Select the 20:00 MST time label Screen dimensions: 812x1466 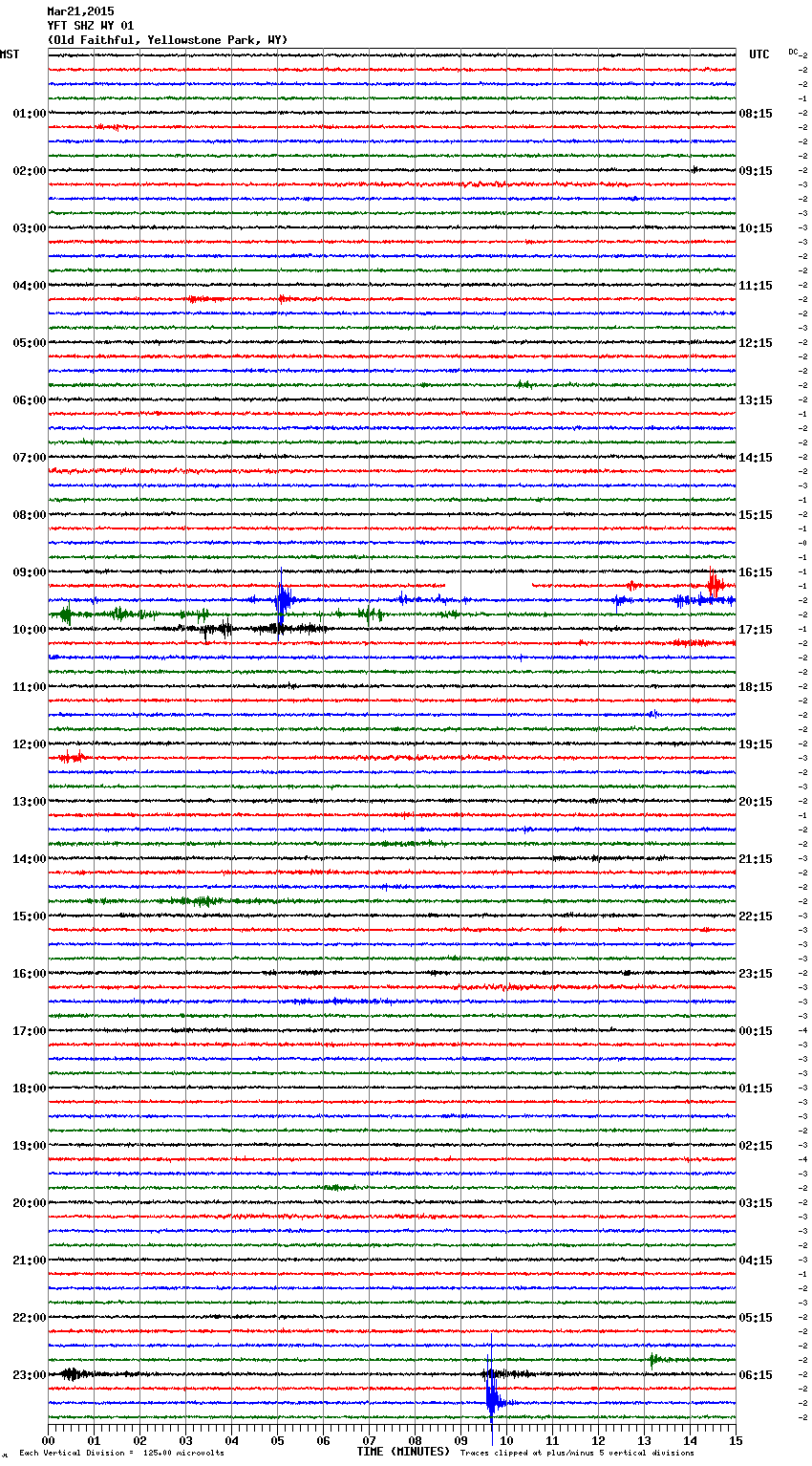coord(30,1203)
